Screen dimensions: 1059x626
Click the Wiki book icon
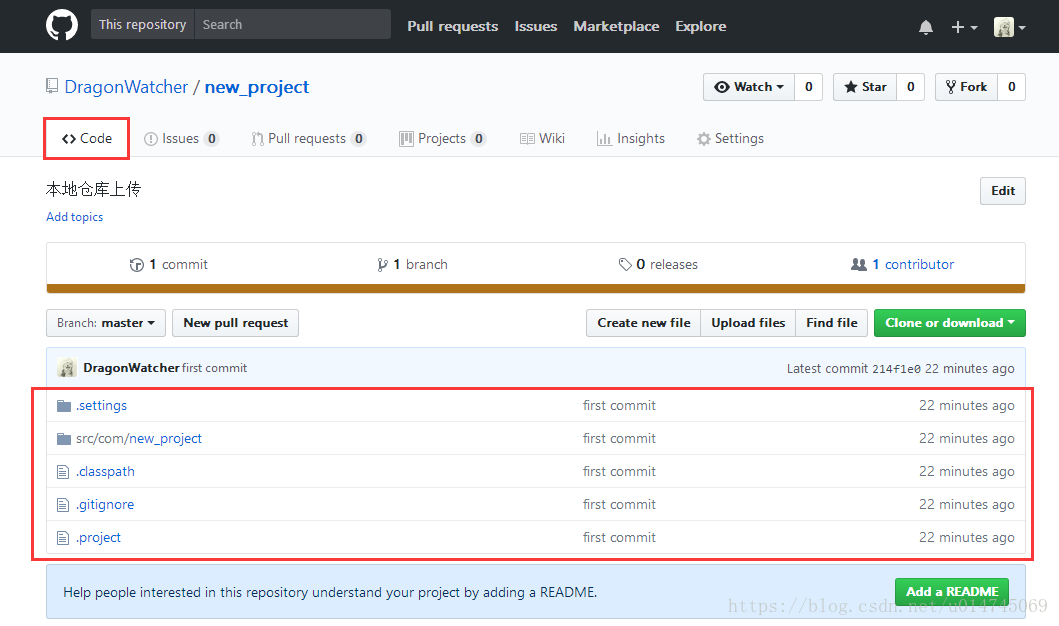527,138
